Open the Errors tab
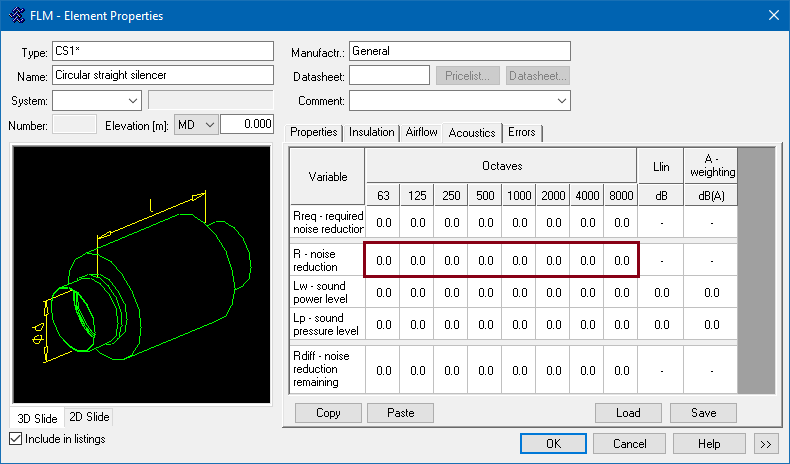This screenshot has width=790, height=464. click(x=521, y=132)
